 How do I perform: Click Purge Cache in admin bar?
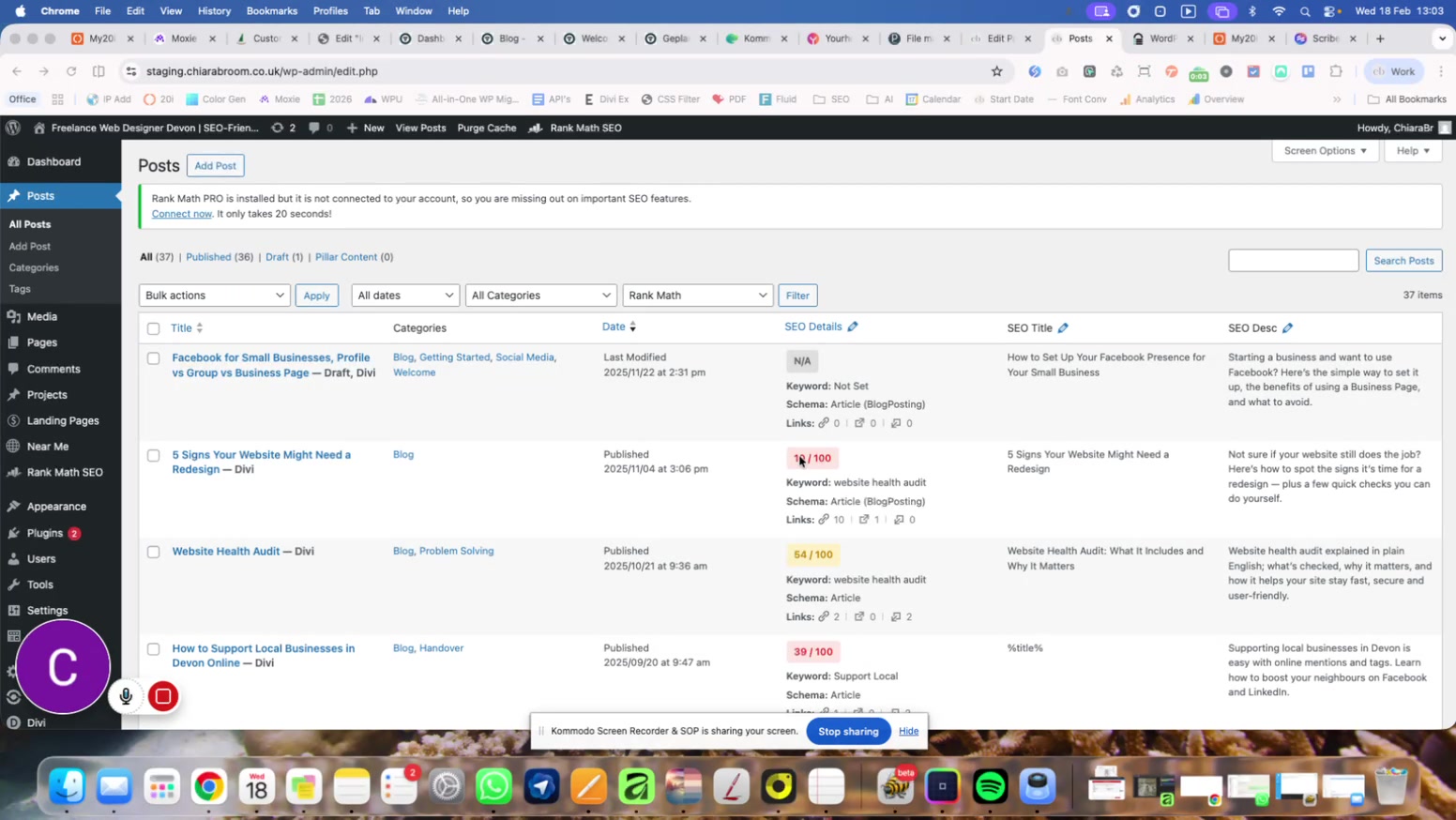(x=486, y=128)
